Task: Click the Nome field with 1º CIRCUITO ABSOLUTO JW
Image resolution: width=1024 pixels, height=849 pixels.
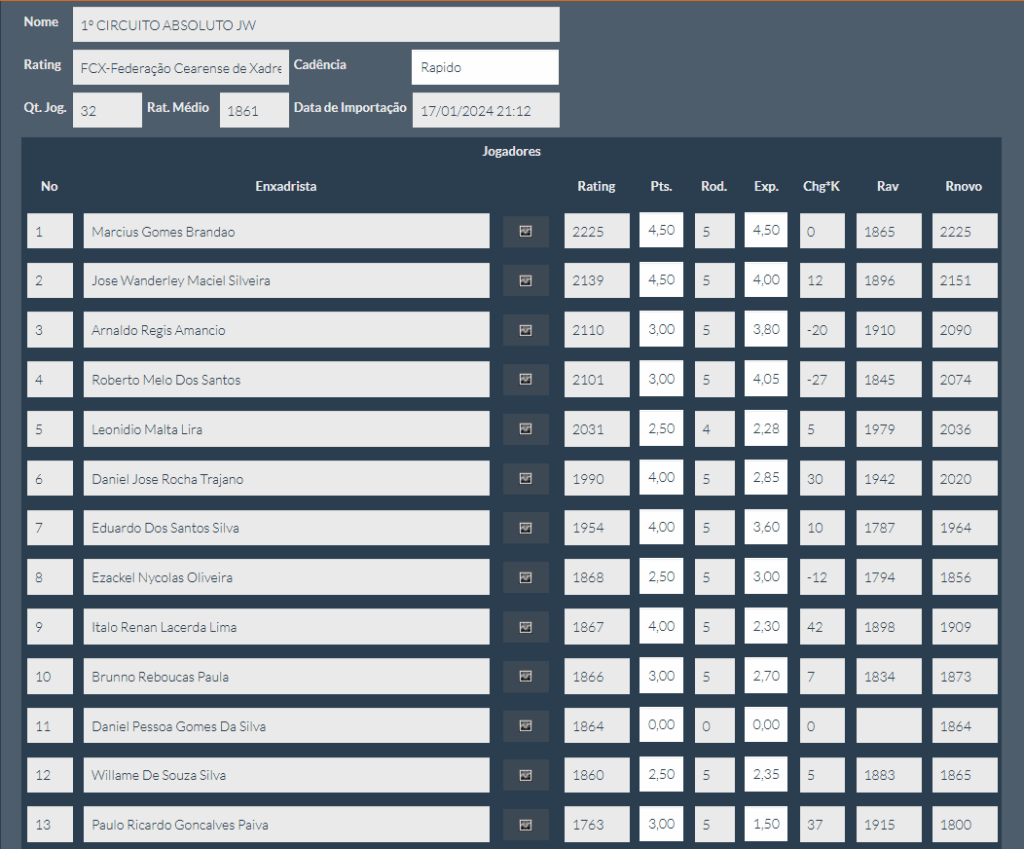Action: (x=315, y=24)
